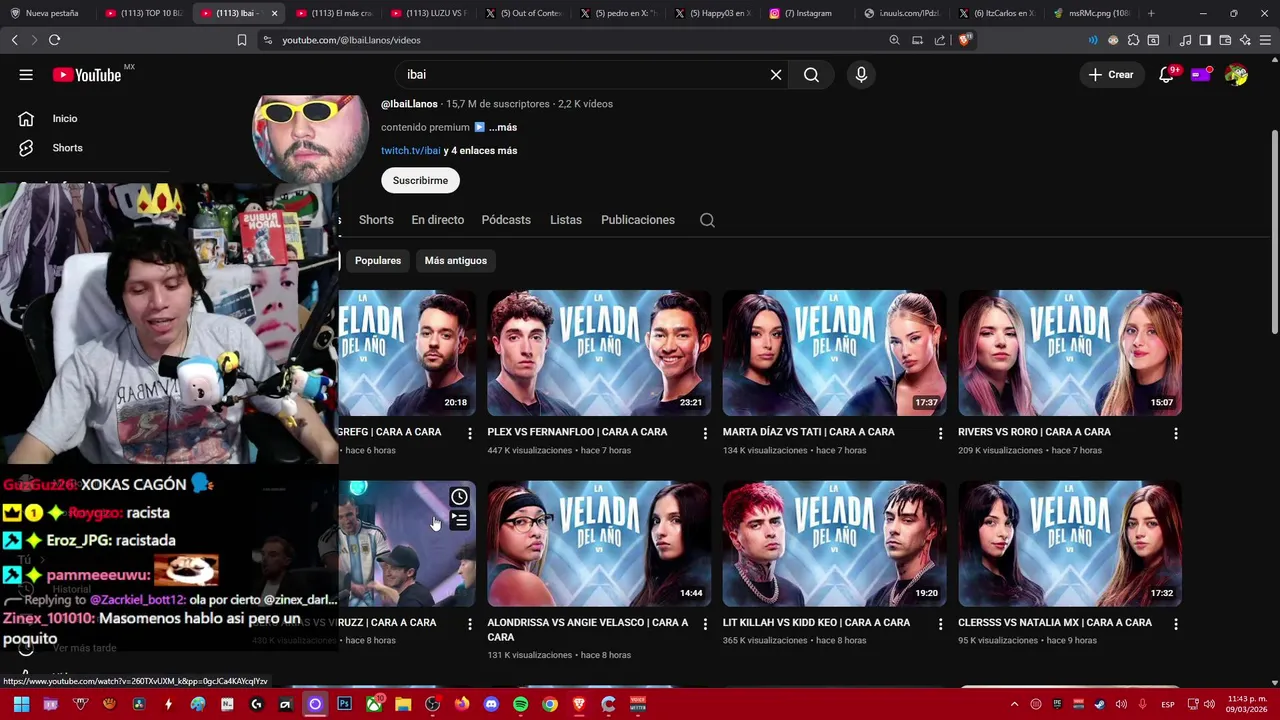Viewport: 1280px width, 720px height.
Task: Click the YouTube logo
Action: (x=87, y=75)
